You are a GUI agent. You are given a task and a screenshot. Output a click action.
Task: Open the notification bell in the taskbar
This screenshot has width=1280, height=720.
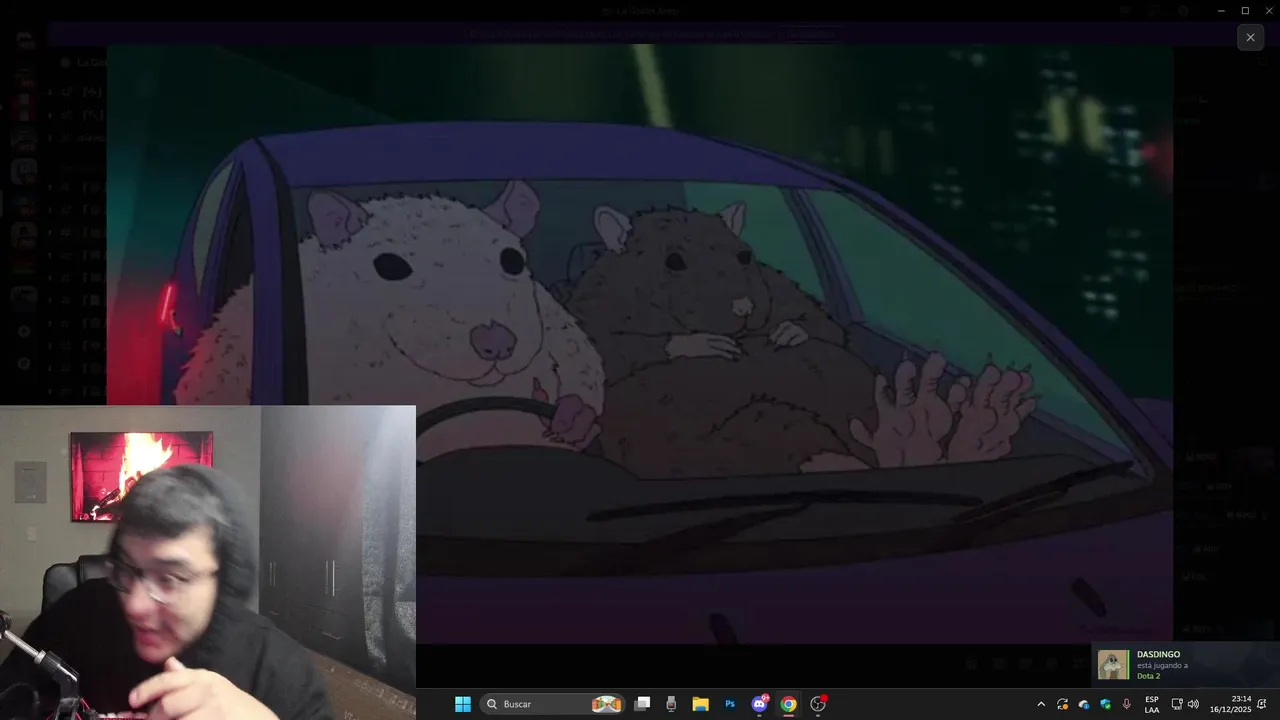click(1262, 704)
